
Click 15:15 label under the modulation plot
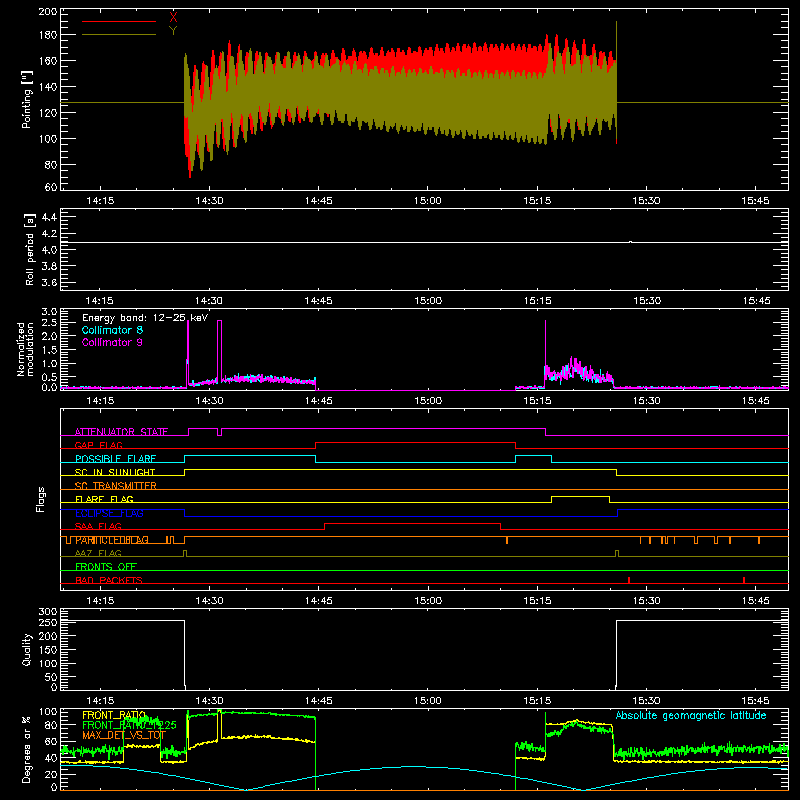point(537,401)
